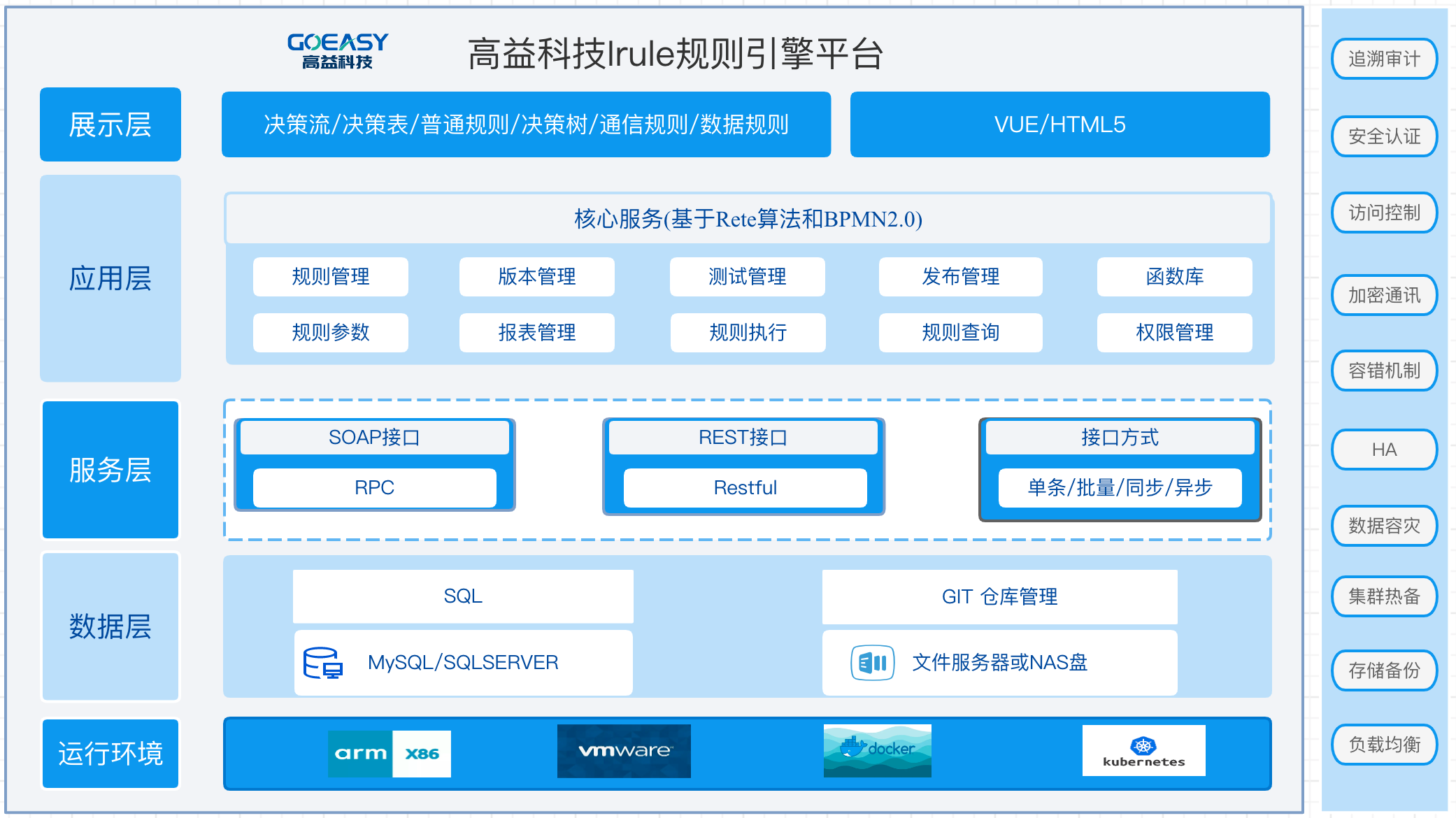Click the GOEASY 高益科技 logo
The image size is (1456, 818).
point(336,49)
